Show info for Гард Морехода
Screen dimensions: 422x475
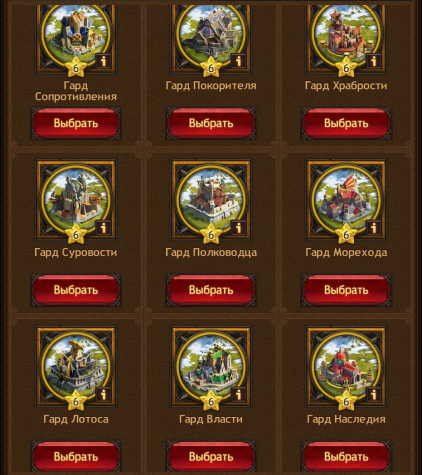click(374, 228)
